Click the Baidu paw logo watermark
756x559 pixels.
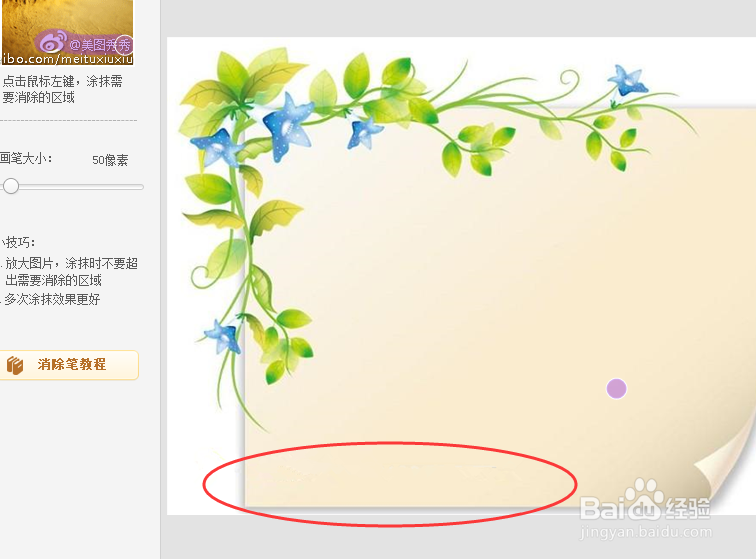644,499
